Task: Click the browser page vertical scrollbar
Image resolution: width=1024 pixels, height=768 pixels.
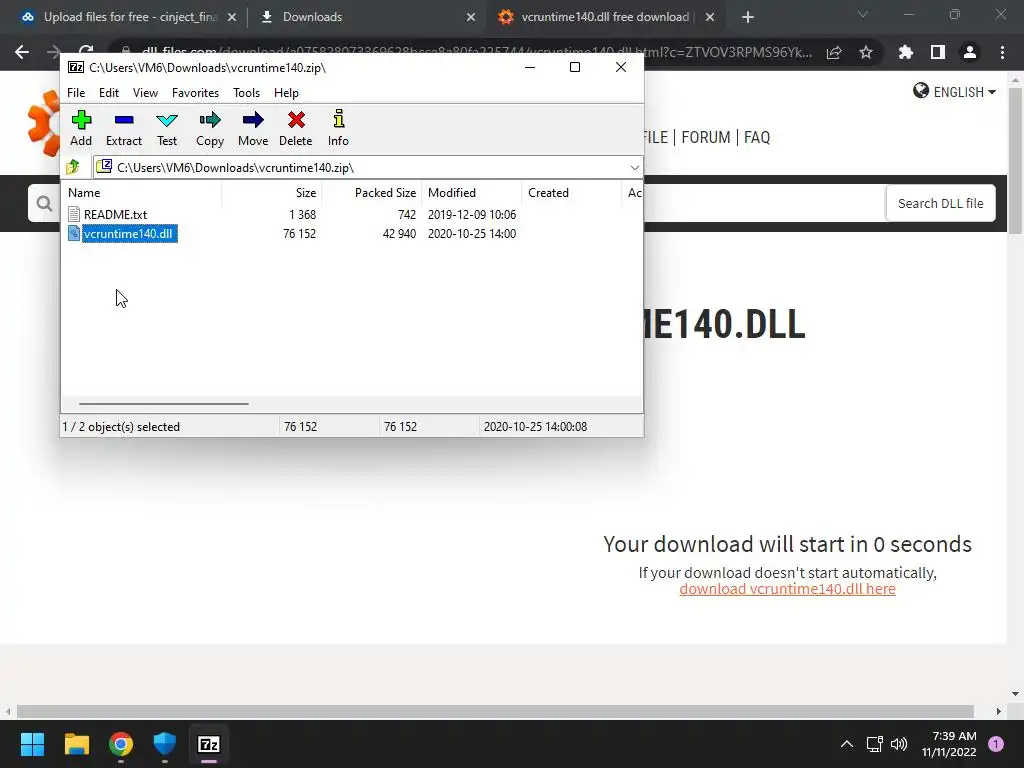Action: coord(1015,161)
